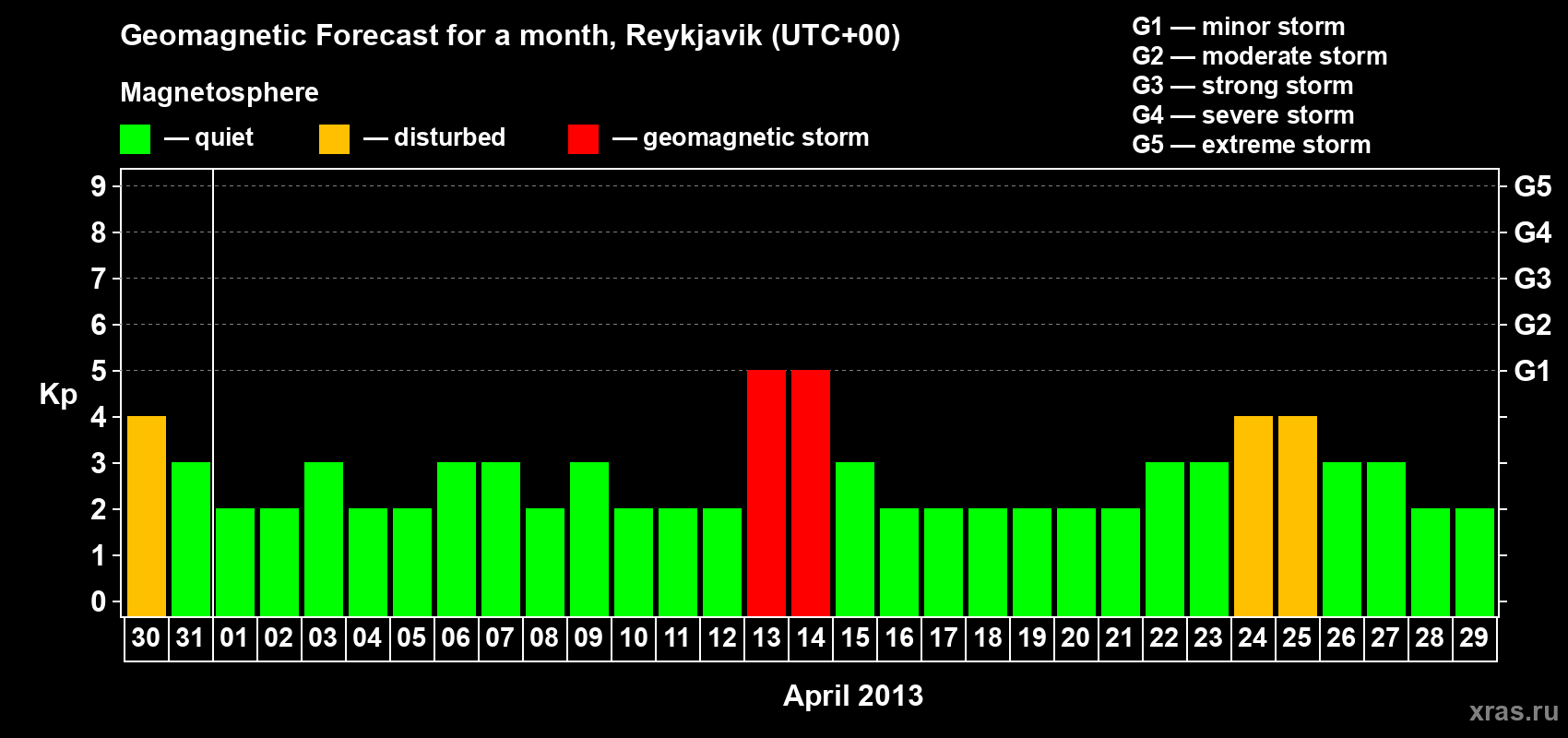Click date label 13 on the axis
1568x738 pixels.
pos(766,637)
